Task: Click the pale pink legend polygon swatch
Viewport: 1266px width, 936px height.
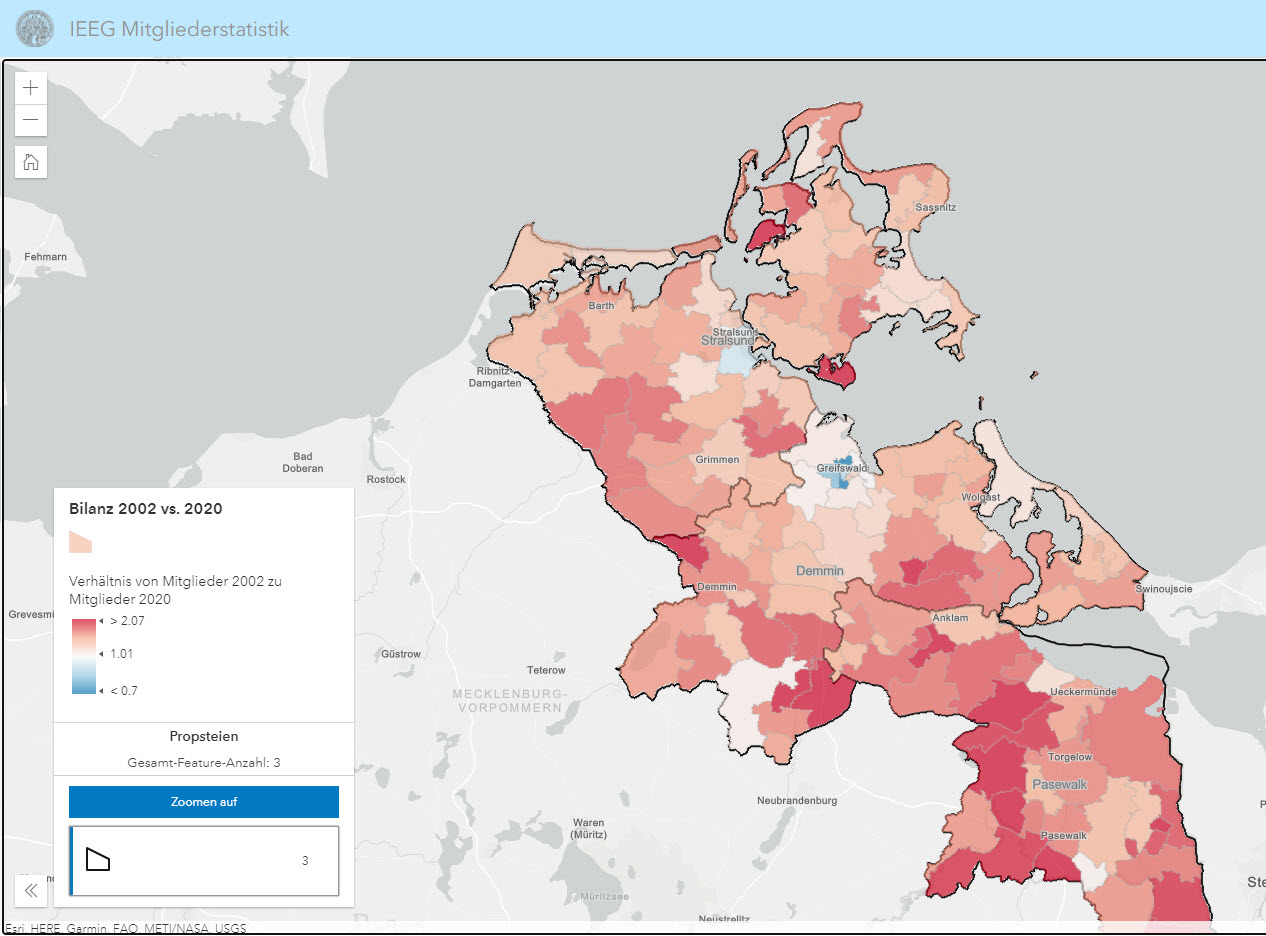Action: click(x=80, y=542)
